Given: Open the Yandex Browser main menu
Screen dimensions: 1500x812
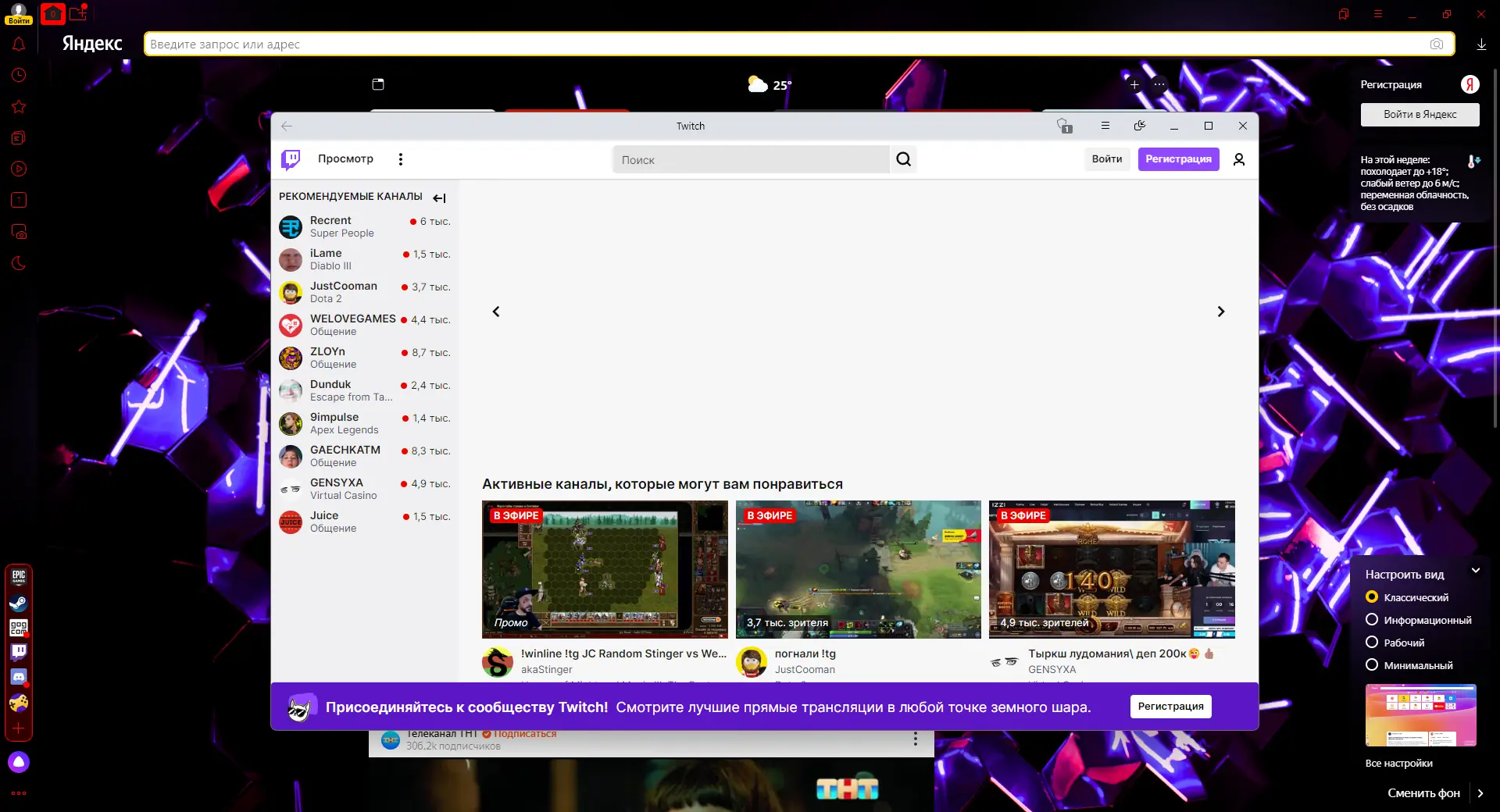Looking at the screenshot, I should point(1378,14).
